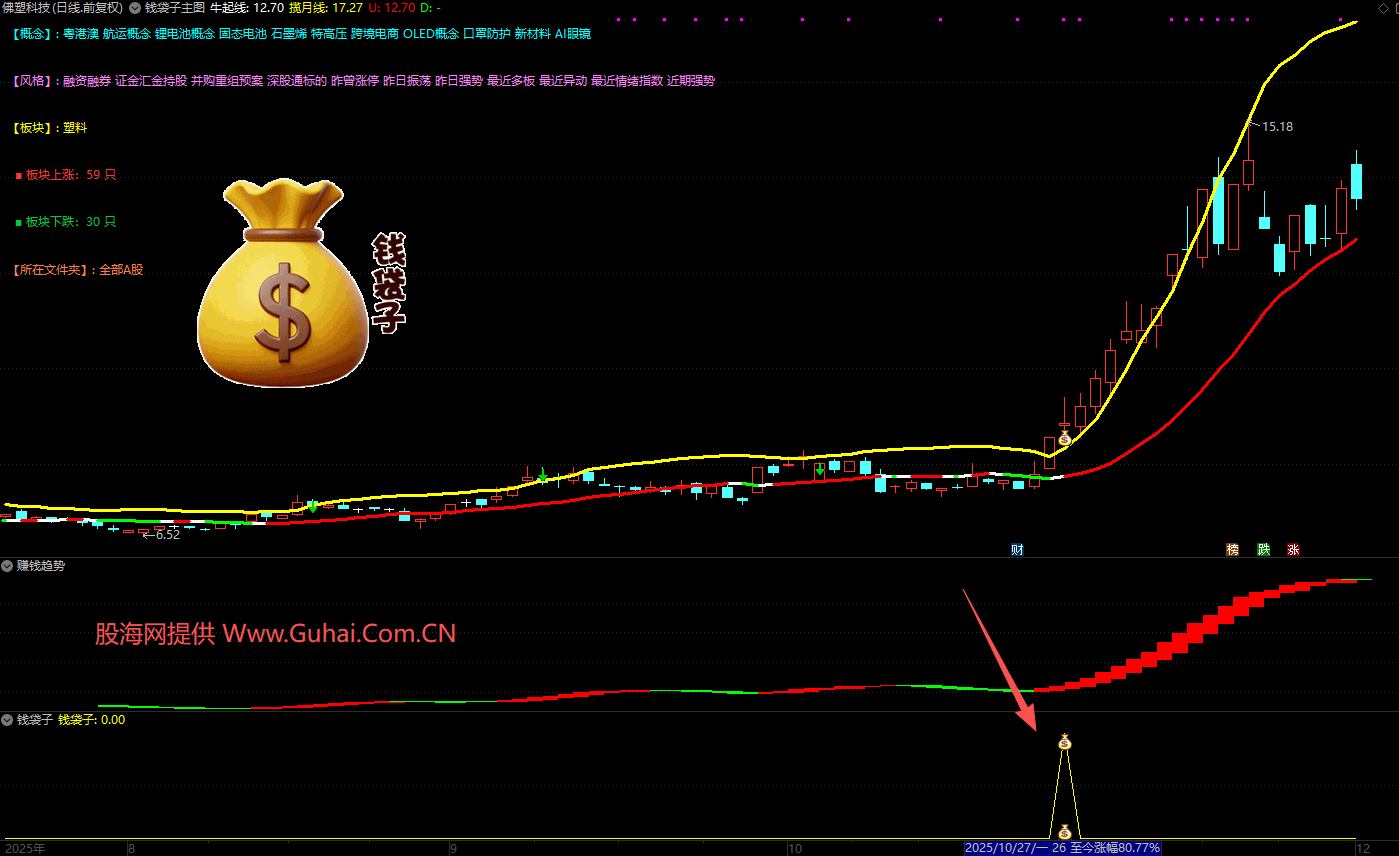
Task: Click month 9 on the time axis
Action: click(453, 848)
